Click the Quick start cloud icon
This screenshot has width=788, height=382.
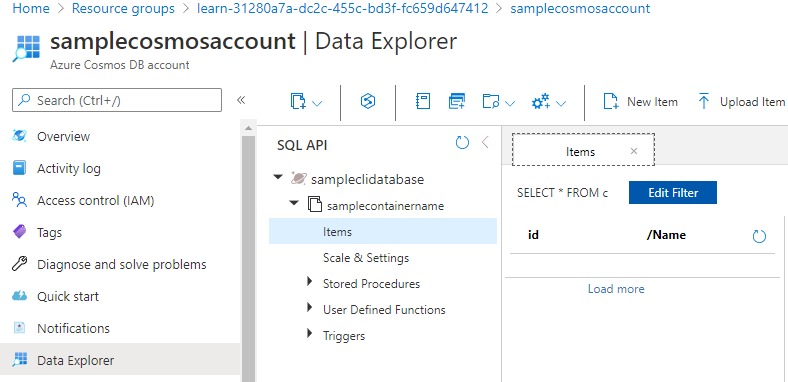coord(19,296)
